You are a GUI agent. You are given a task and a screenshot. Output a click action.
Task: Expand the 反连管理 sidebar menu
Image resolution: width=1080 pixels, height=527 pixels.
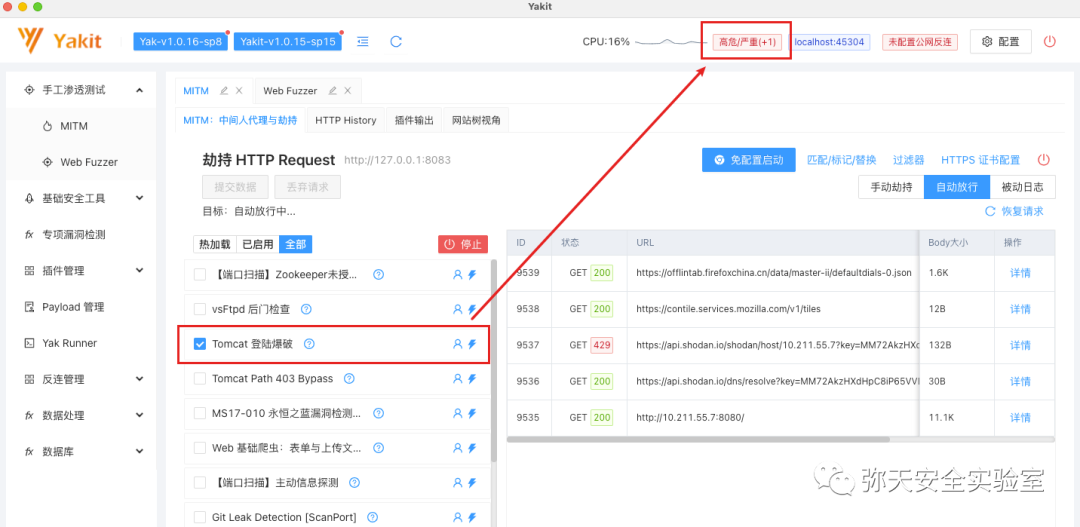pos(139,379)
